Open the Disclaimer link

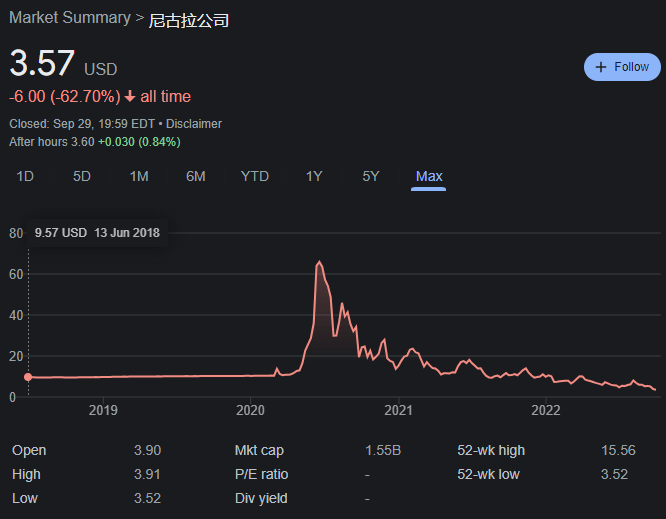tap(194, 124)
